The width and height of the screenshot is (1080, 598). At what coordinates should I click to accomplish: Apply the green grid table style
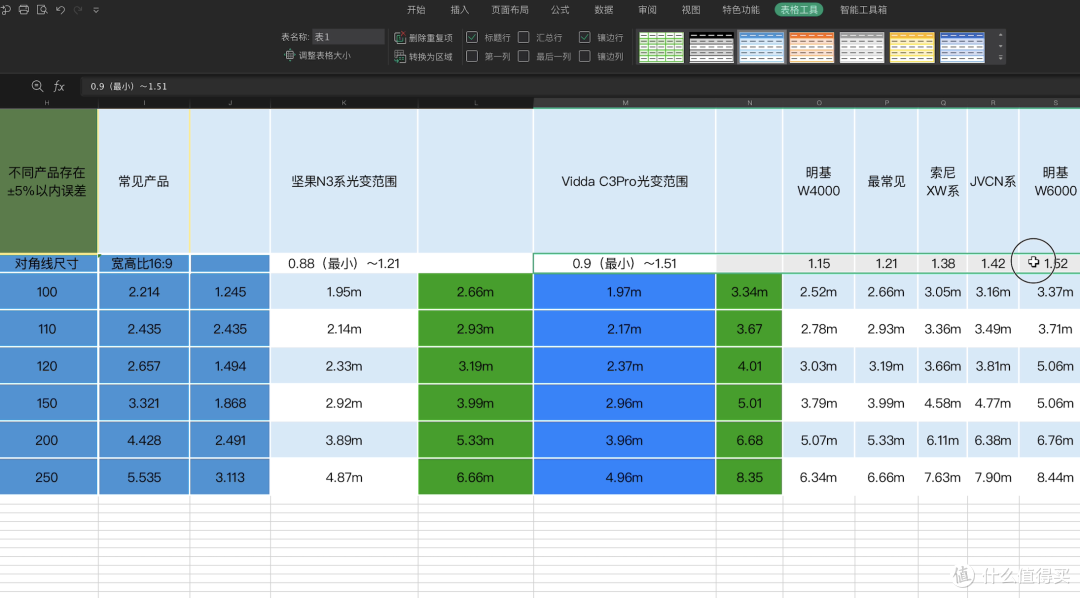coord(661,48)
